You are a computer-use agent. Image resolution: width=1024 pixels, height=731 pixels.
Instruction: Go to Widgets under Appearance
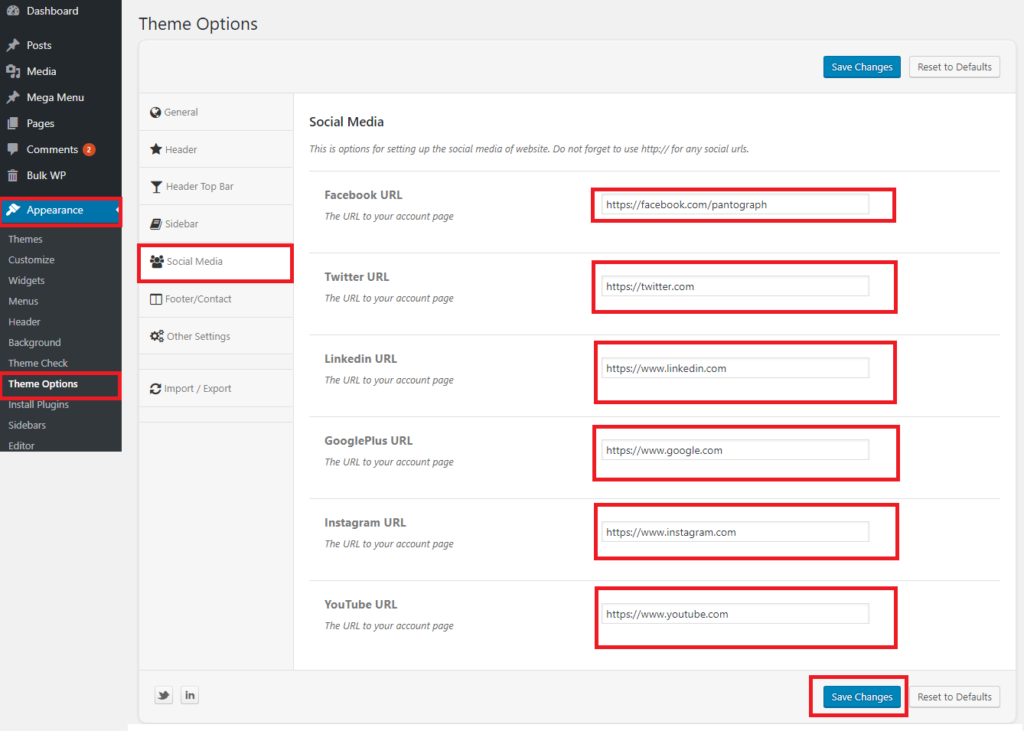(x=26, y=281)
